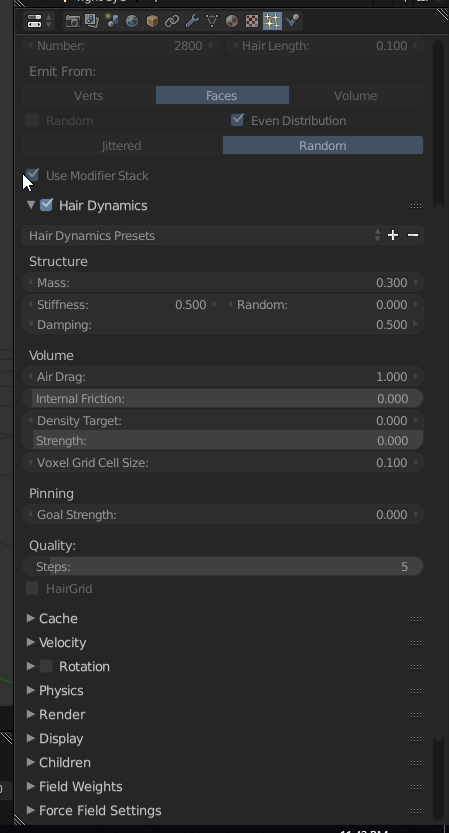Expand the Force Field Settings panel
This screenshot has height=833, width=449.
(31, 810)
